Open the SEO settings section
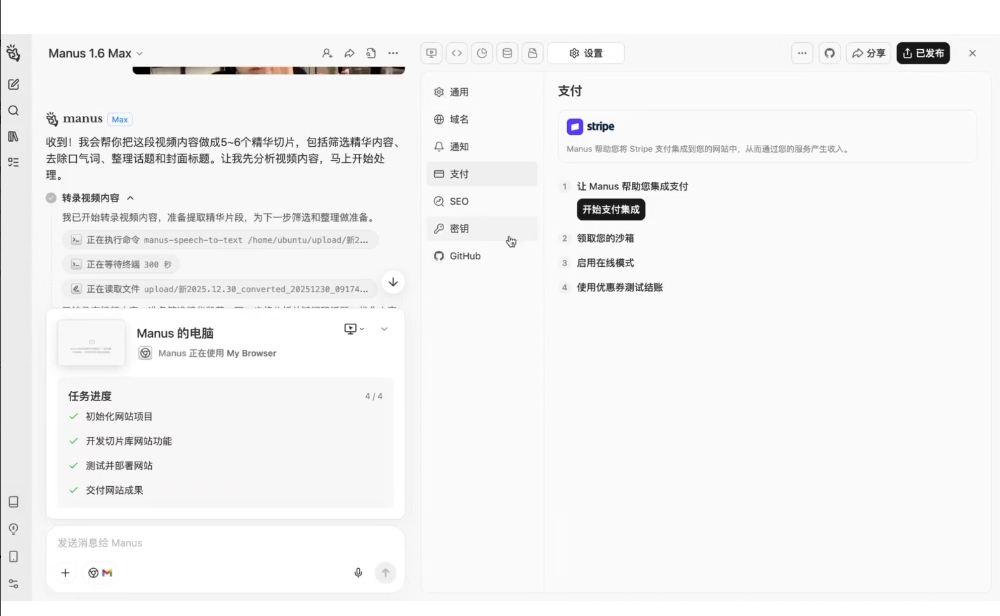Image resolution: width=1000 pixels, height=616 pixels. (461, 201)
